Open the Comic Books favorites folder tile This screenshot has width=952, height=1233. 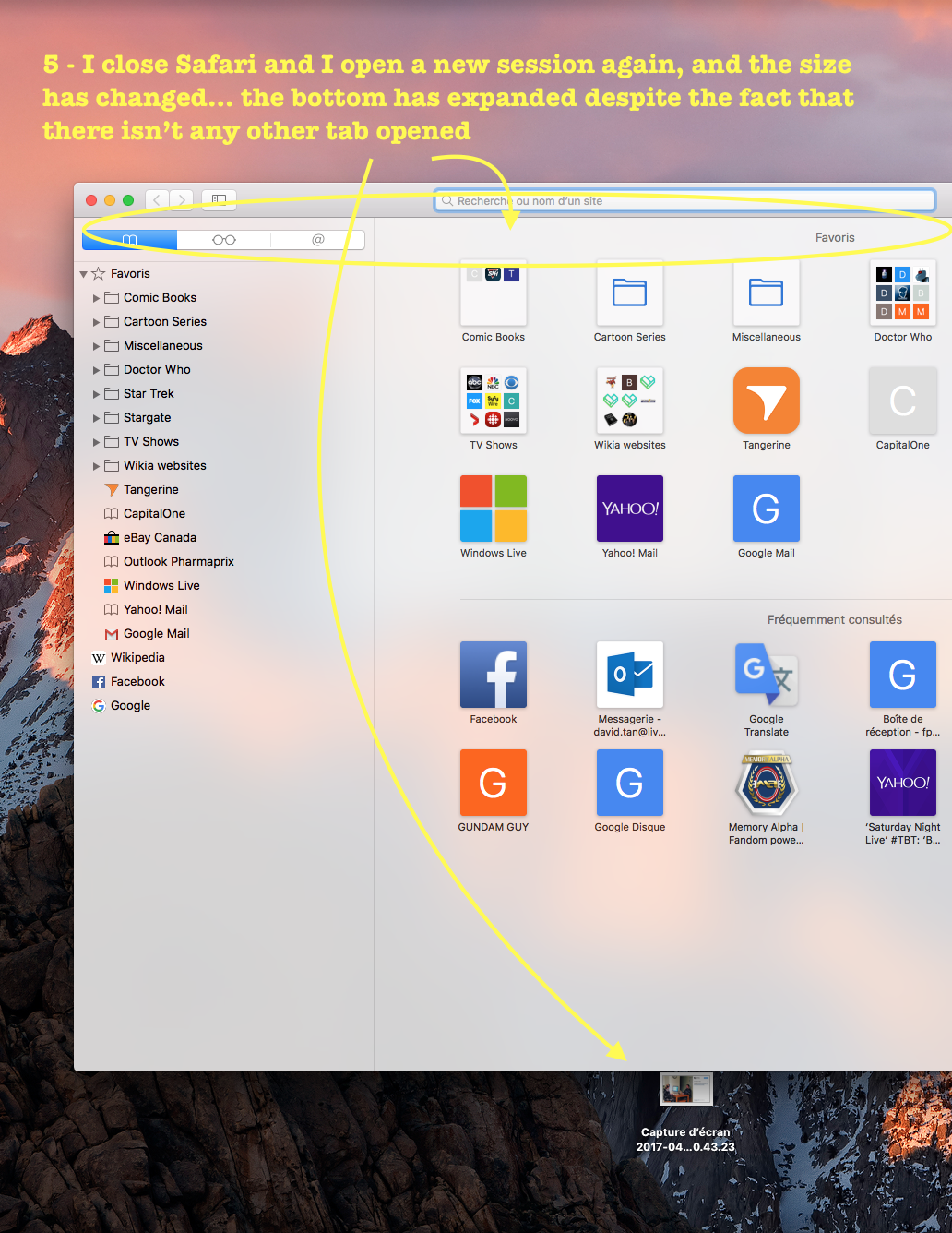tap(494, 293)
